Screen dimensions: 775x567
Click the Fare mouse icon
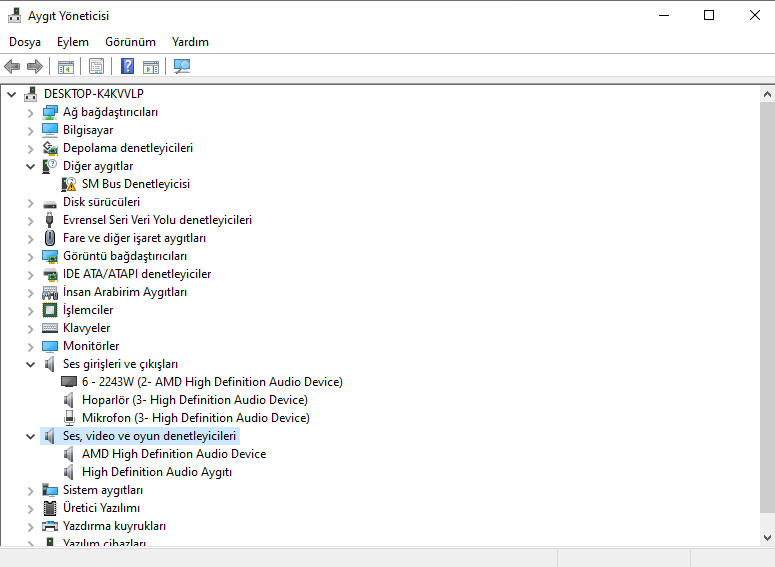coord(50,238)
